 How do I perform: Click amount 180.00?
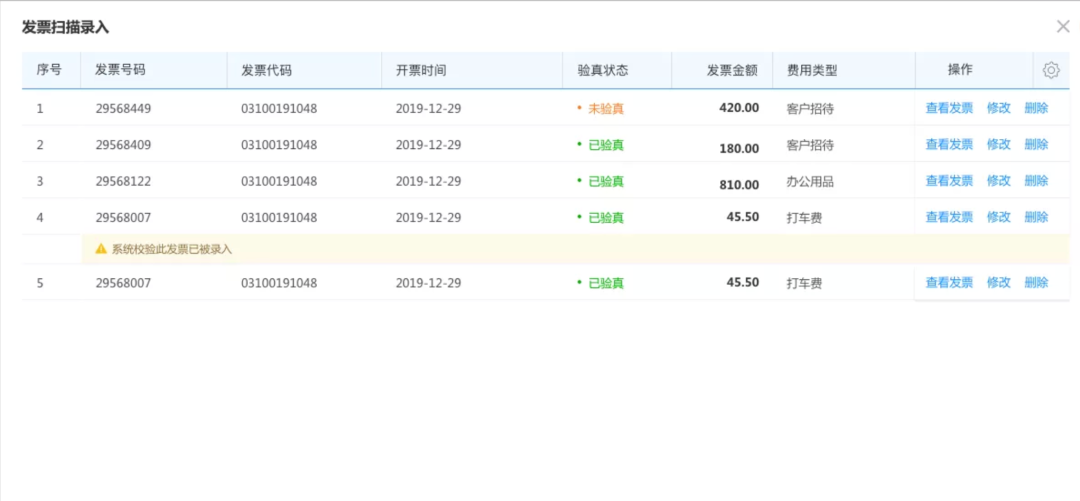point(739,148)
